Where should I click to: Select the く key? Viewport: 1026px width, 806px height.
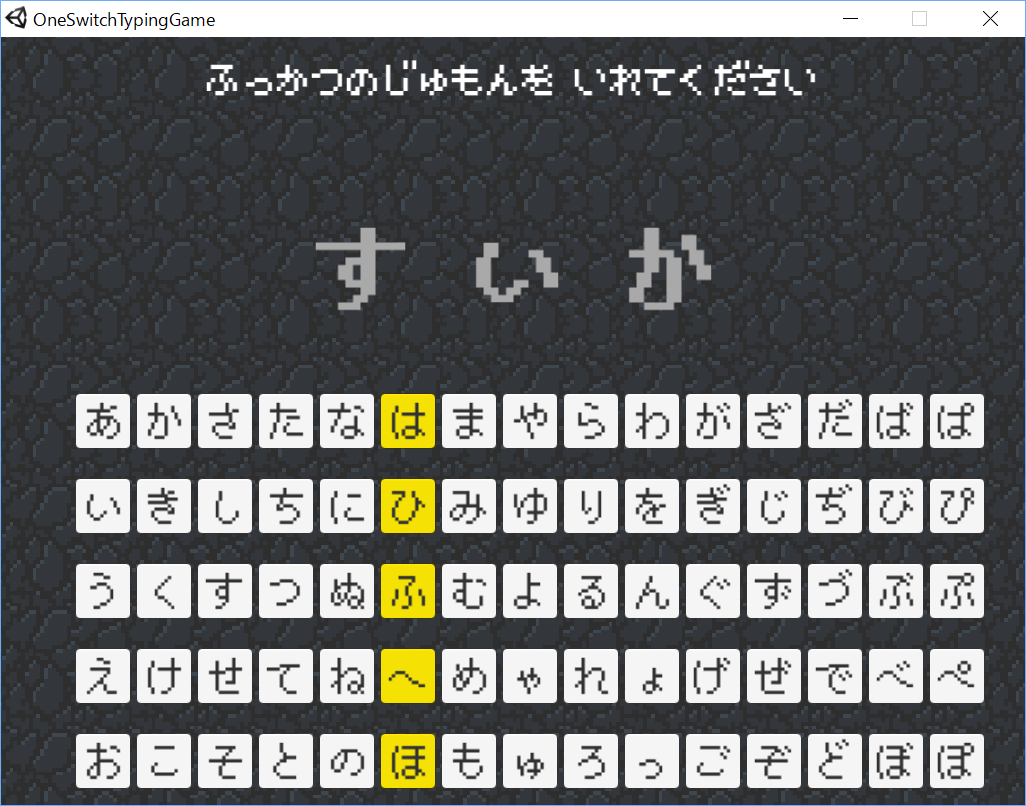(x=164, y=591)
